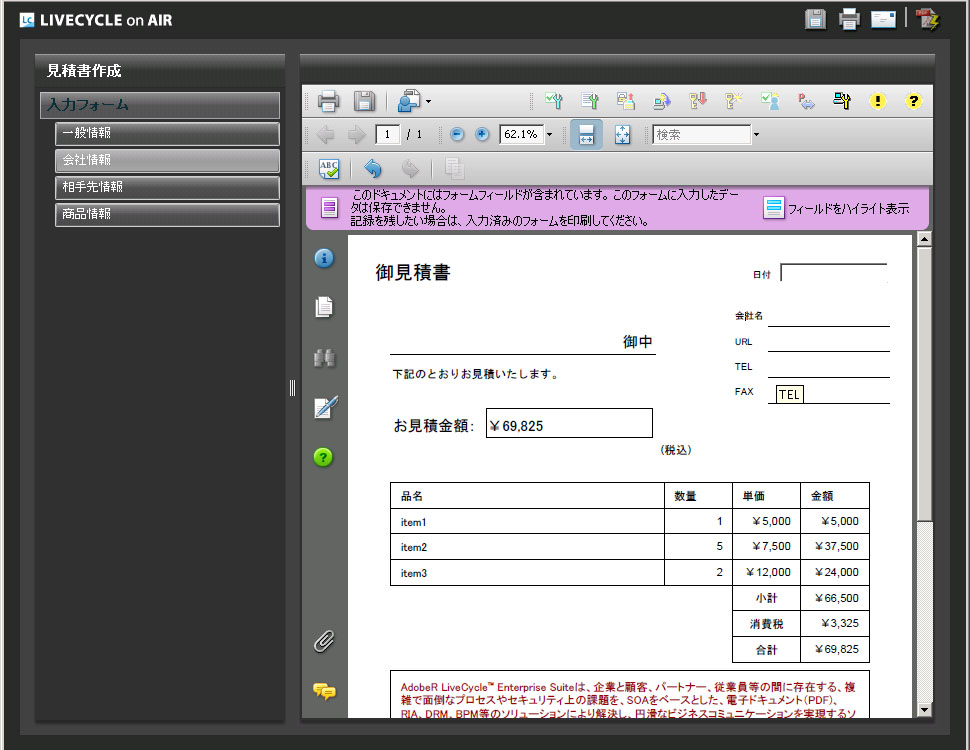Click the URL field line
The image size is (970, 750).
[828, 342]
